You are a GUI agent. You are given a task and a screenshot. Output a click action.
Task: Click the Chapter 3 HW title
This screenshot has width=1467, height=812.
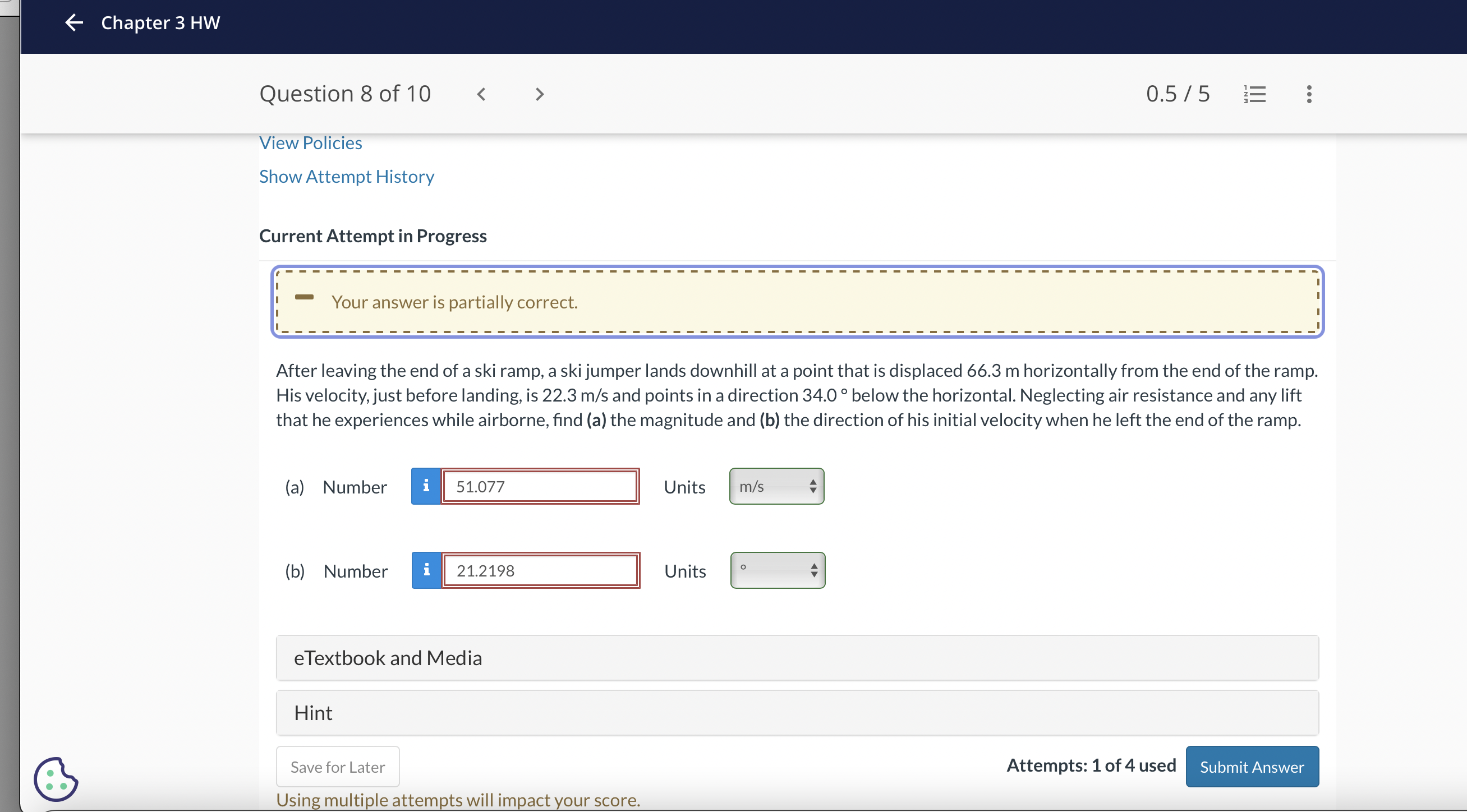tap(160, 23)
